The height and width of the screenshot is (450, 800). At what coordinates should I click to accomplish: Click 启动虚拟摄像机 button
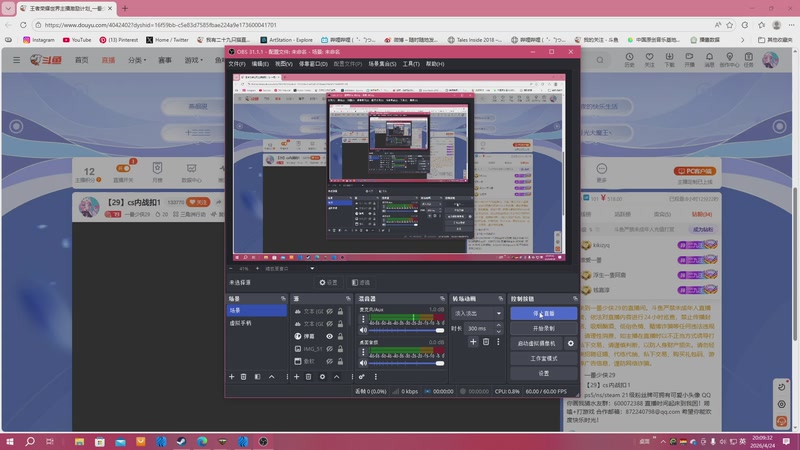point(536,343)
